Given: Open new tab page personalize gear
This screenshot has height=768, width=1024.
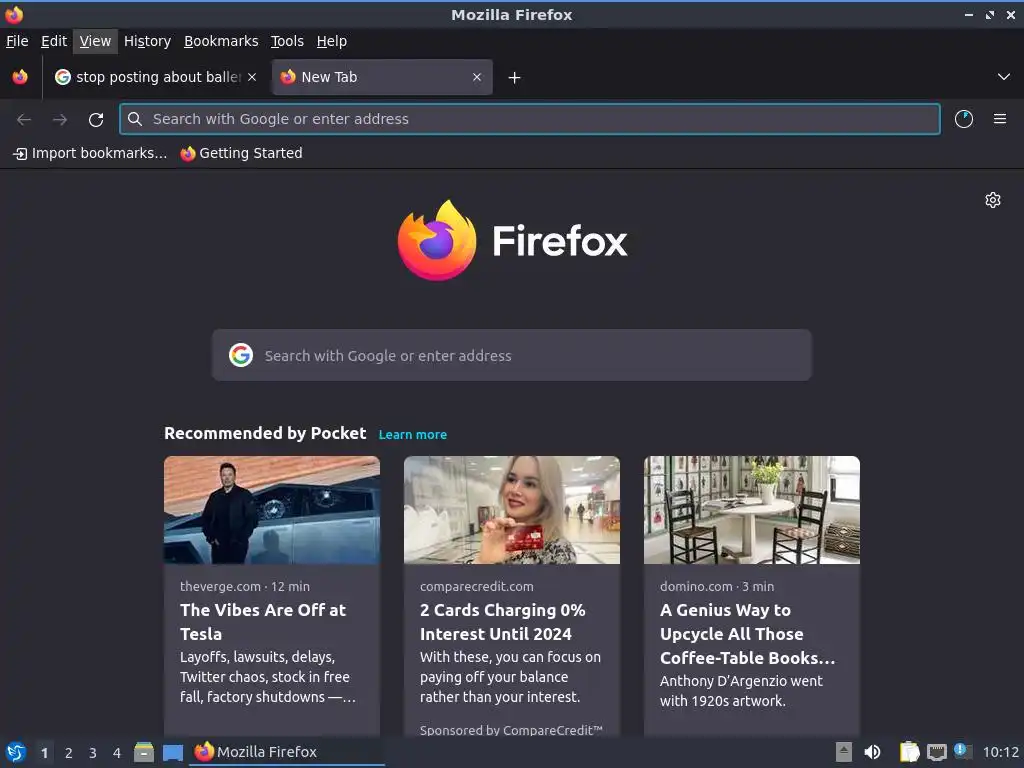Looking at the screenshot, I should [x=993, y=200].
